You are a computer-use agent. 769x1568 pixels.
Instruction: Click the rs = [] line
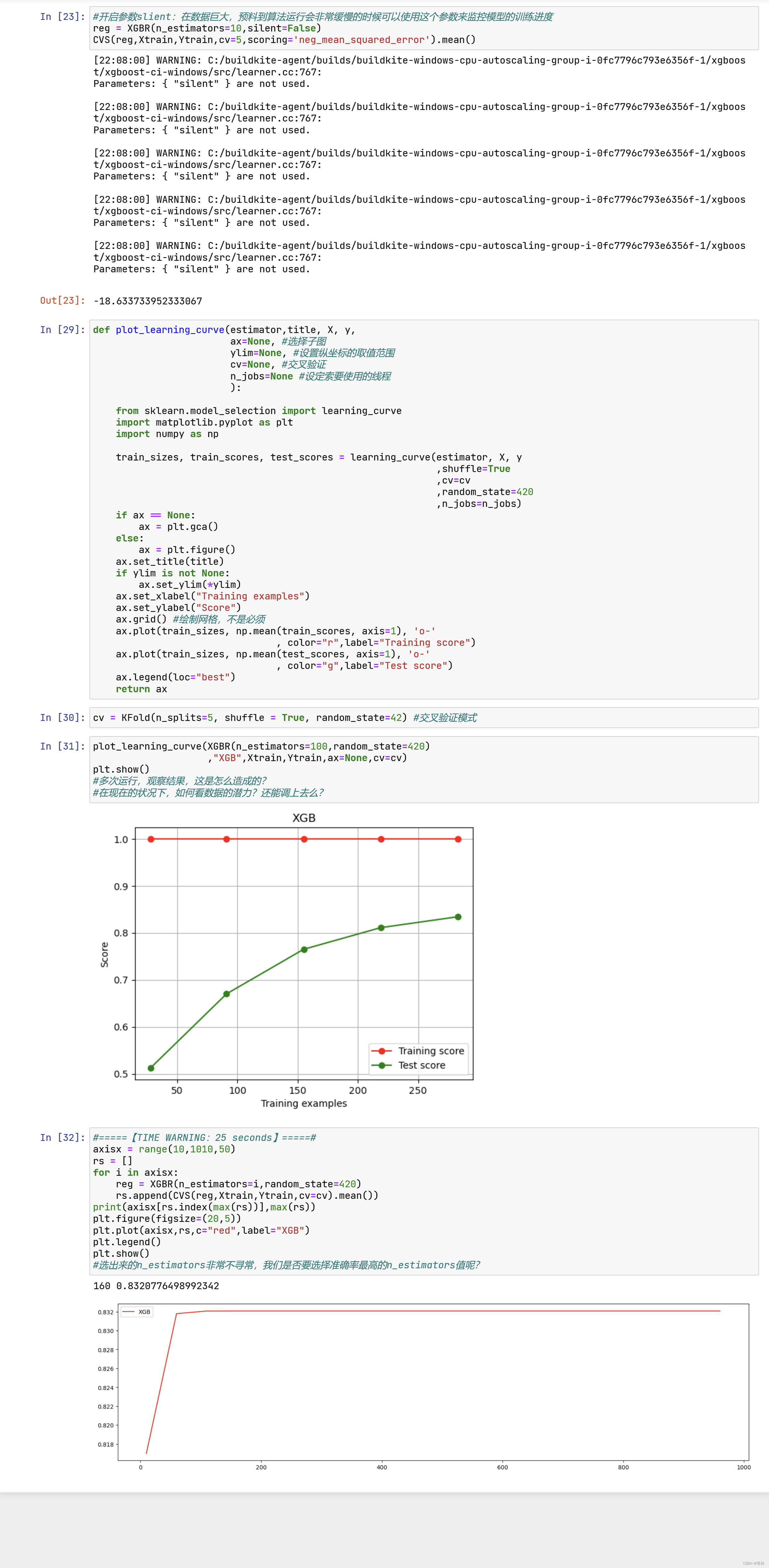pyautogui.click(x=112, y=1161)
